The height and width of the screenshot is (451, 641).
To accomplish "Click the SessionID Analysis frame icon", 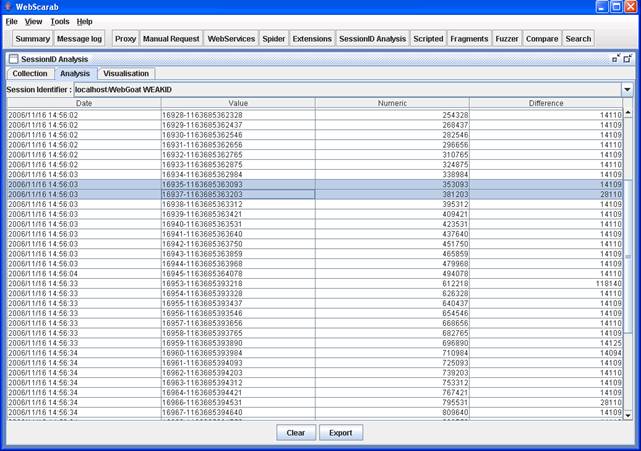I will (x=13, y=59).
